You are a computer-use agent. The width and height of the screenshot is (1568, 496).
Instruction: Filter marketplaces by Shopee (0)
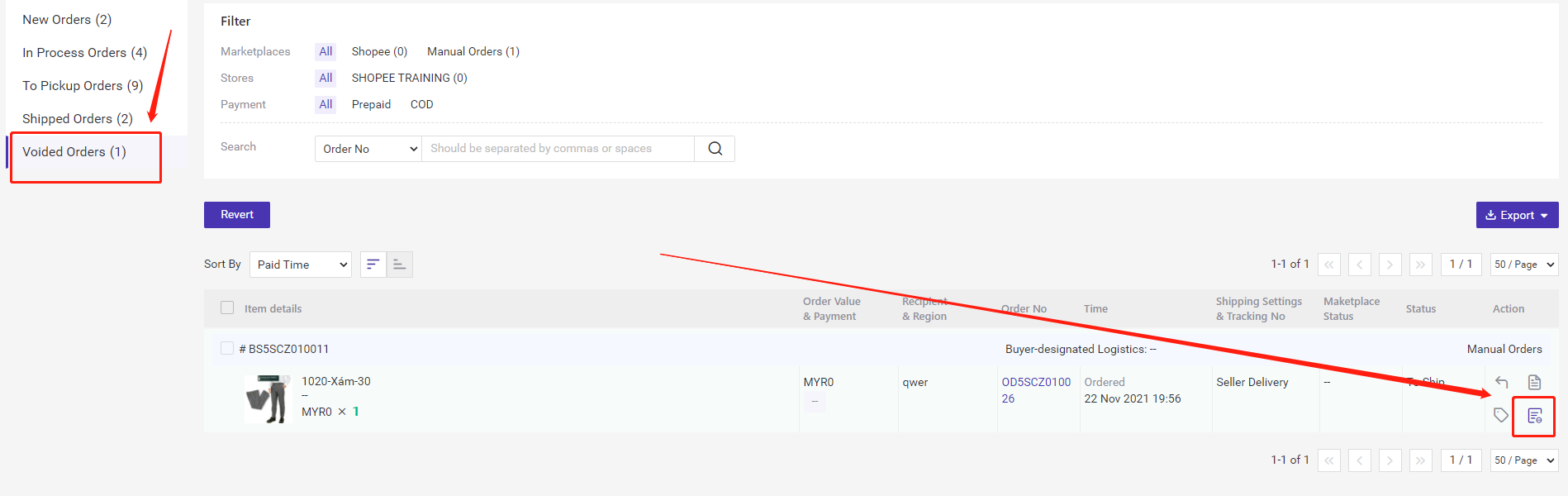[x=379, y=51]
